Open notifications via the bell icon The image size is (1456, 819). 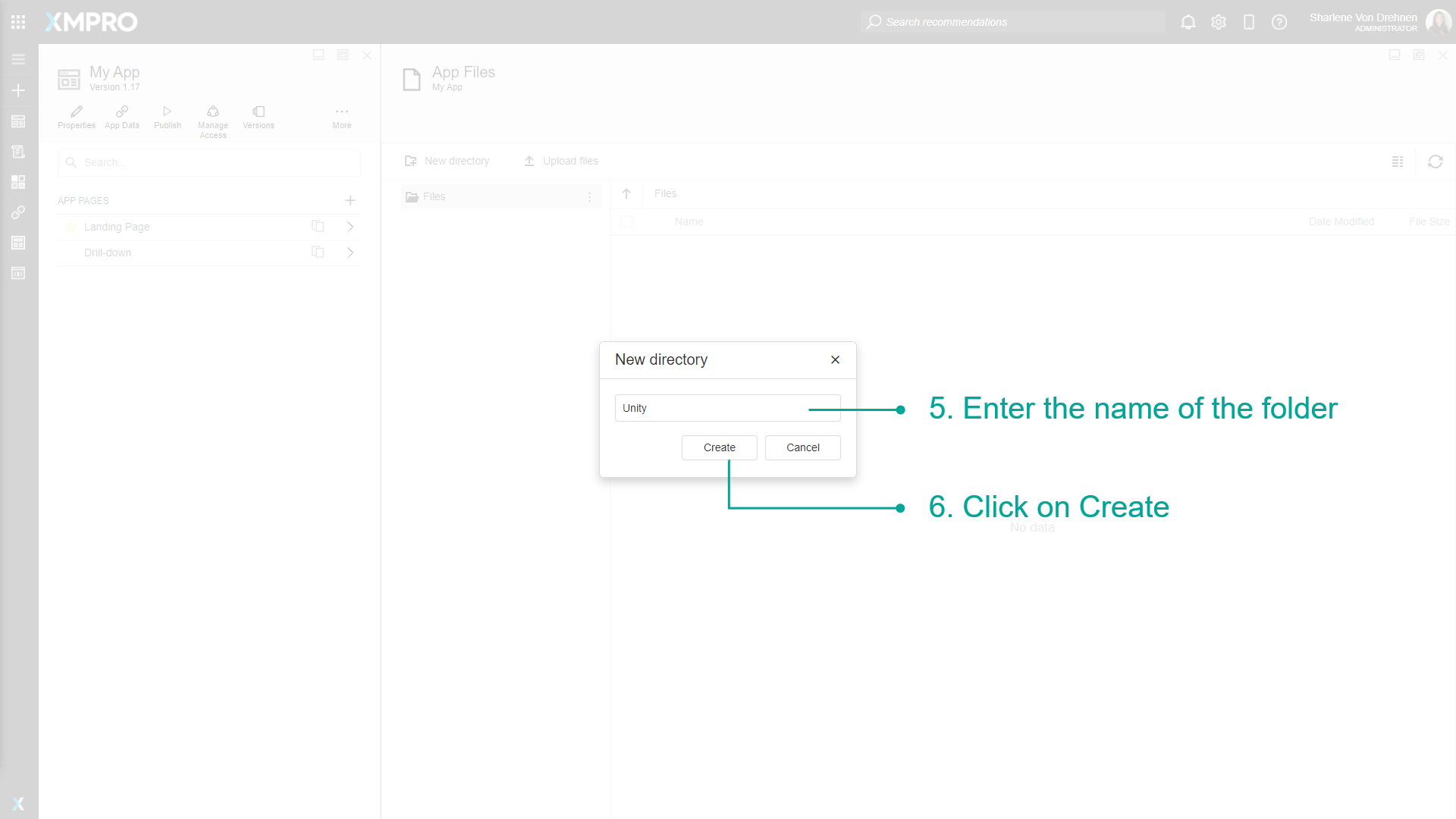point(1188,22)
